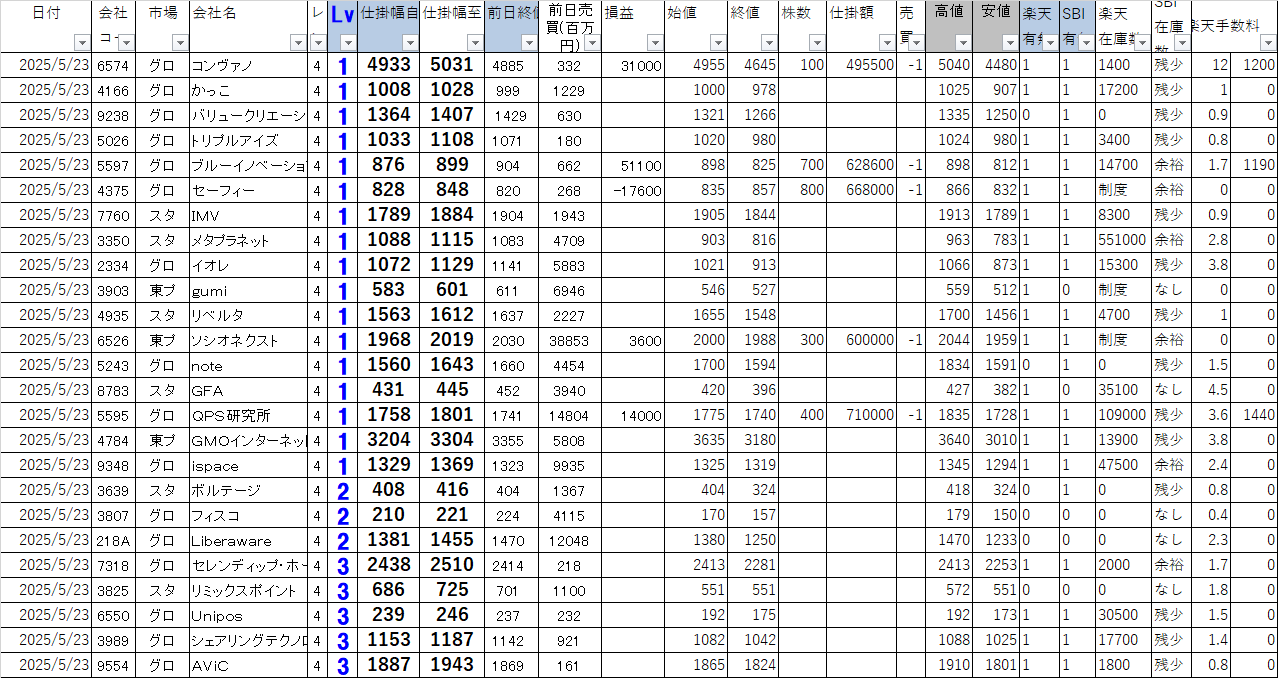Click the 前日売買 cell showing 14804

(571, 415)
